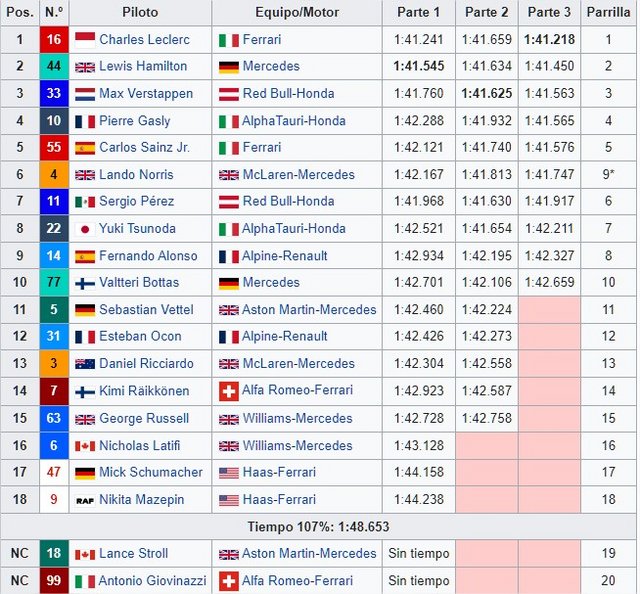Open the Valtteri Bottas driver link
Viewport: 640px width, 594px height.
[x=139, y=283]
